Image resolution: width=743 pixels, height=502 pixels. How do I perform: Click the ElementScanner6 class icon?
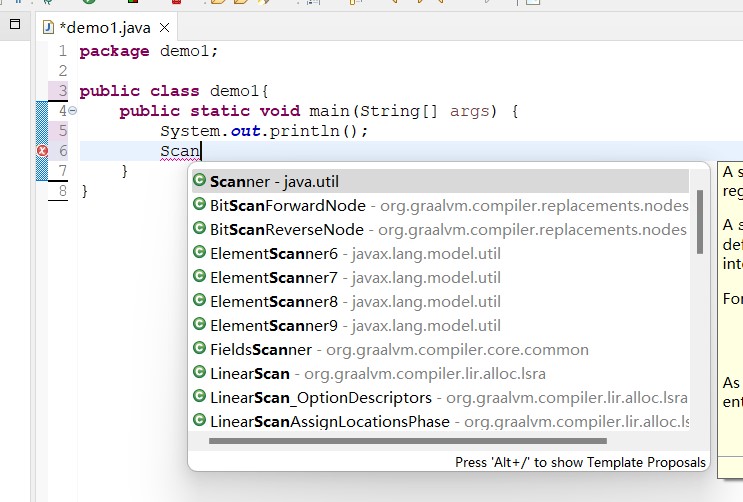(x=199, y=252)
